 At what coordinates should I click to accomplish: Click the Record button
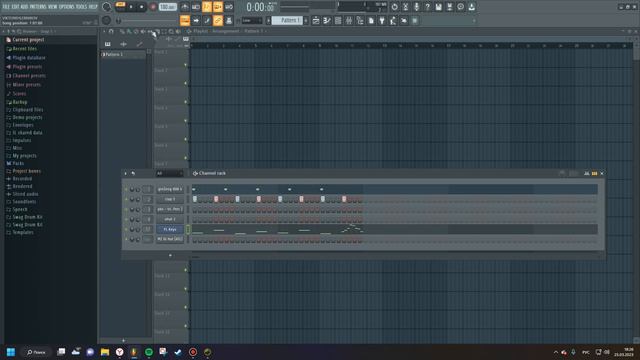click(153, 7)
